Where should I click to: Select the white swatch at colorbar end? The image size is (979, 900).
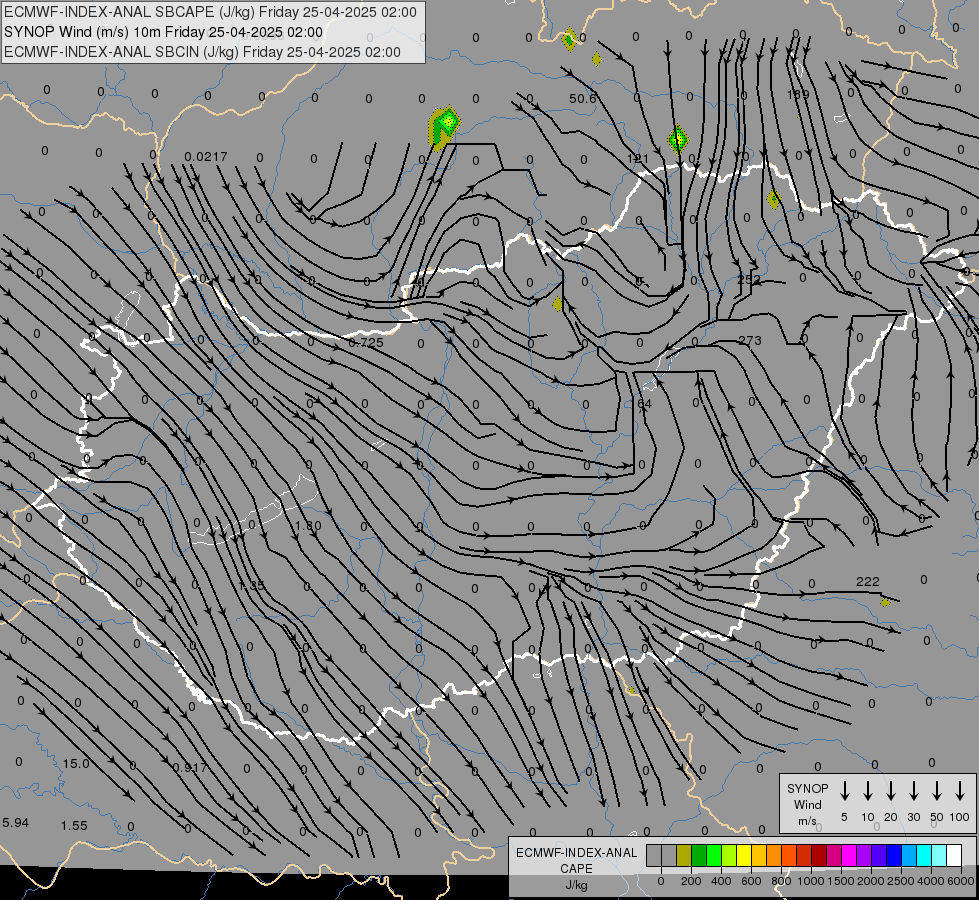coord(954,856)
